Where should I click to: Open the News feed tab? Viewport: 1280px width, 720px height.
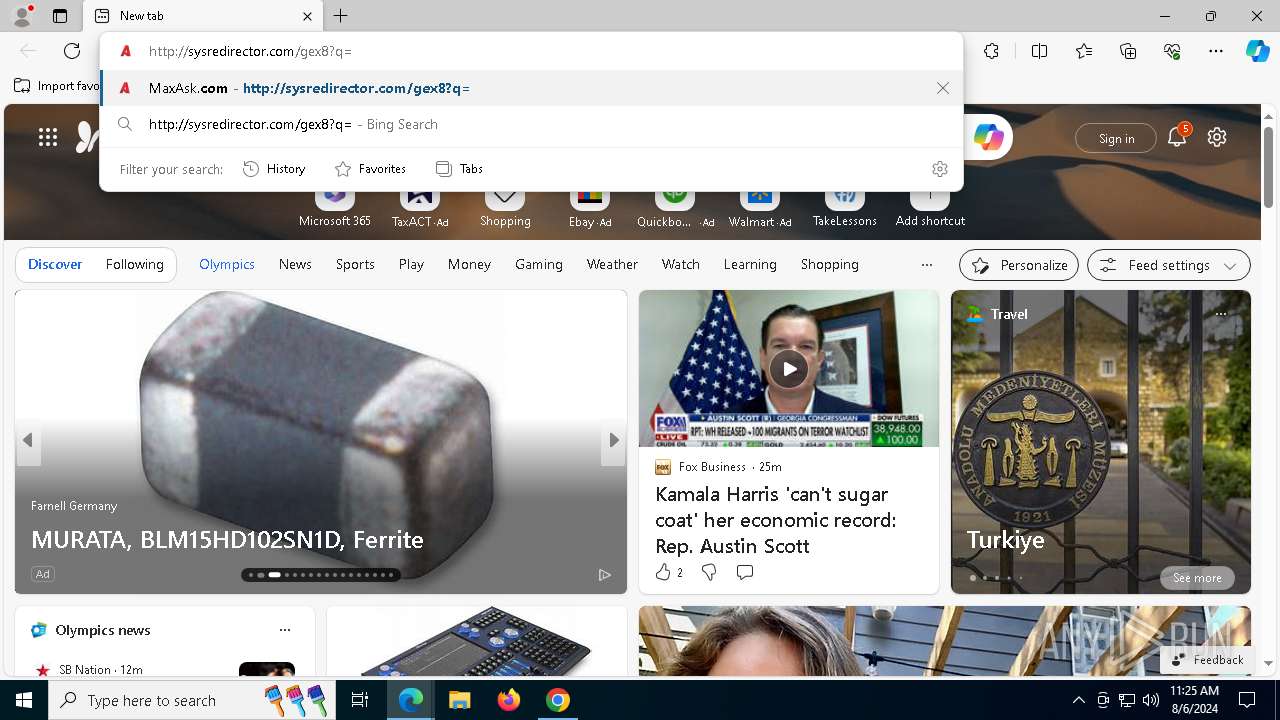coord(295,264)
